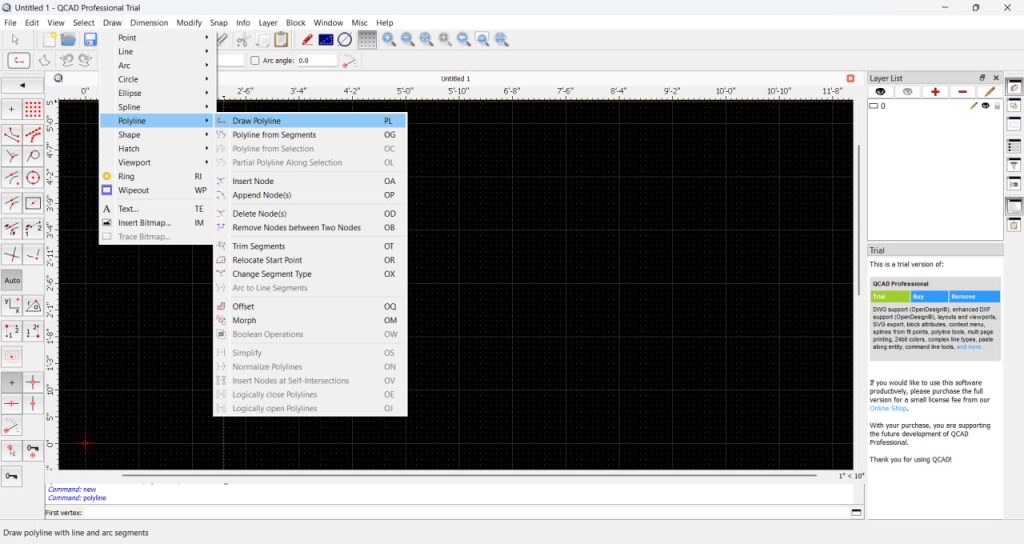Click the Arc angle input field
The image size is (1024, 544).
pyautogui.click(x=316, y=60)
